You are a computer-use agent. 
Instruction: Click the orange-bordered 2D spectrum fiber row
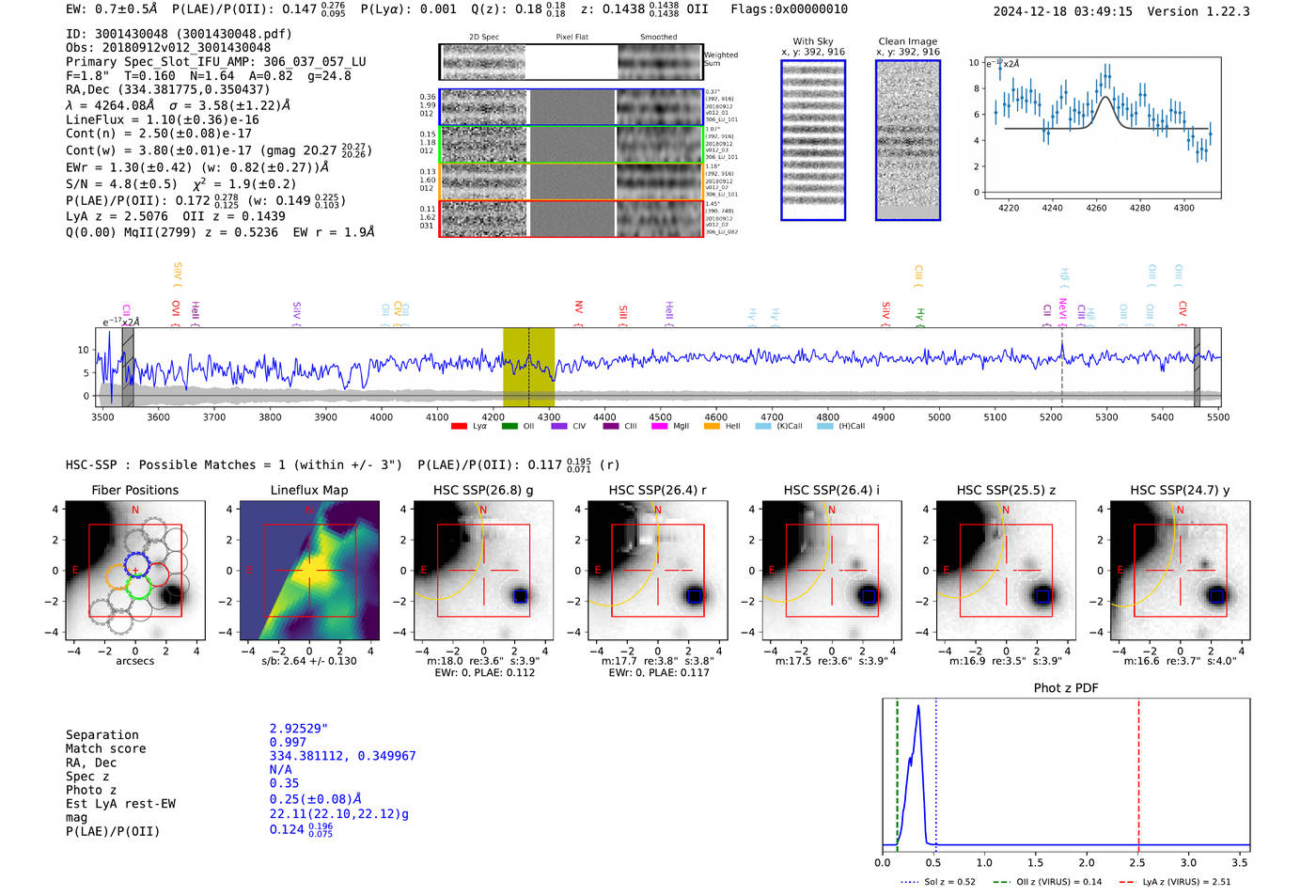tap(572, 181)
